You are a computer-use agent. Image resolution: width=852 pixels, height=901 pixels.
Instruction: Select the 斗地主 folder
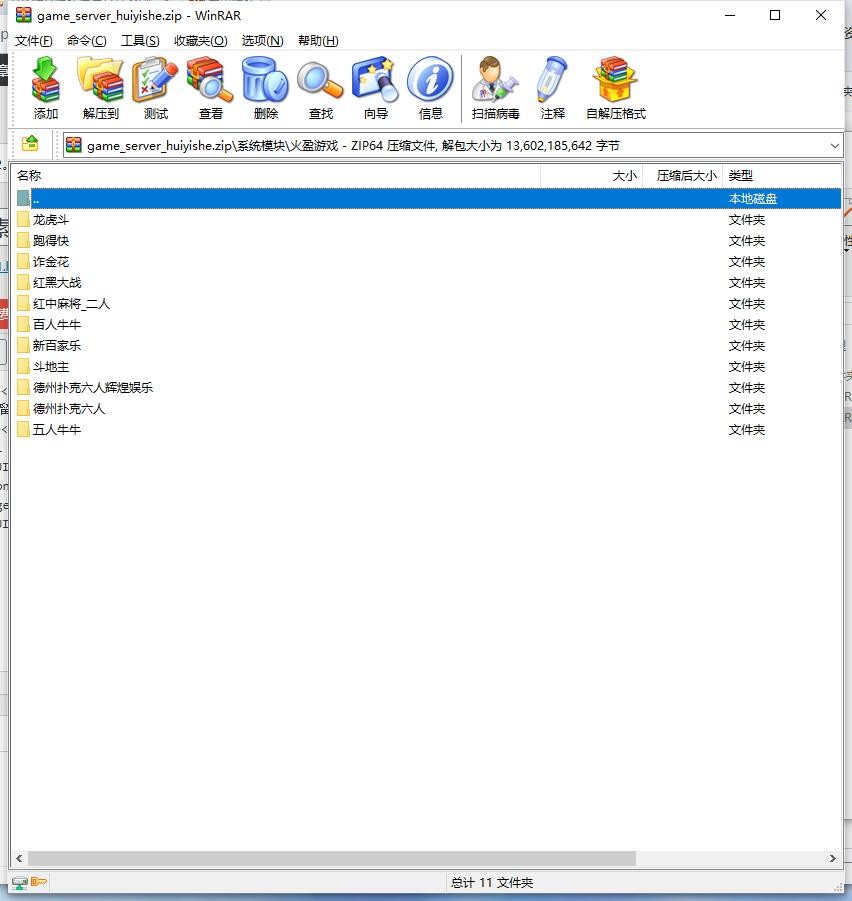tap(50, 367)
